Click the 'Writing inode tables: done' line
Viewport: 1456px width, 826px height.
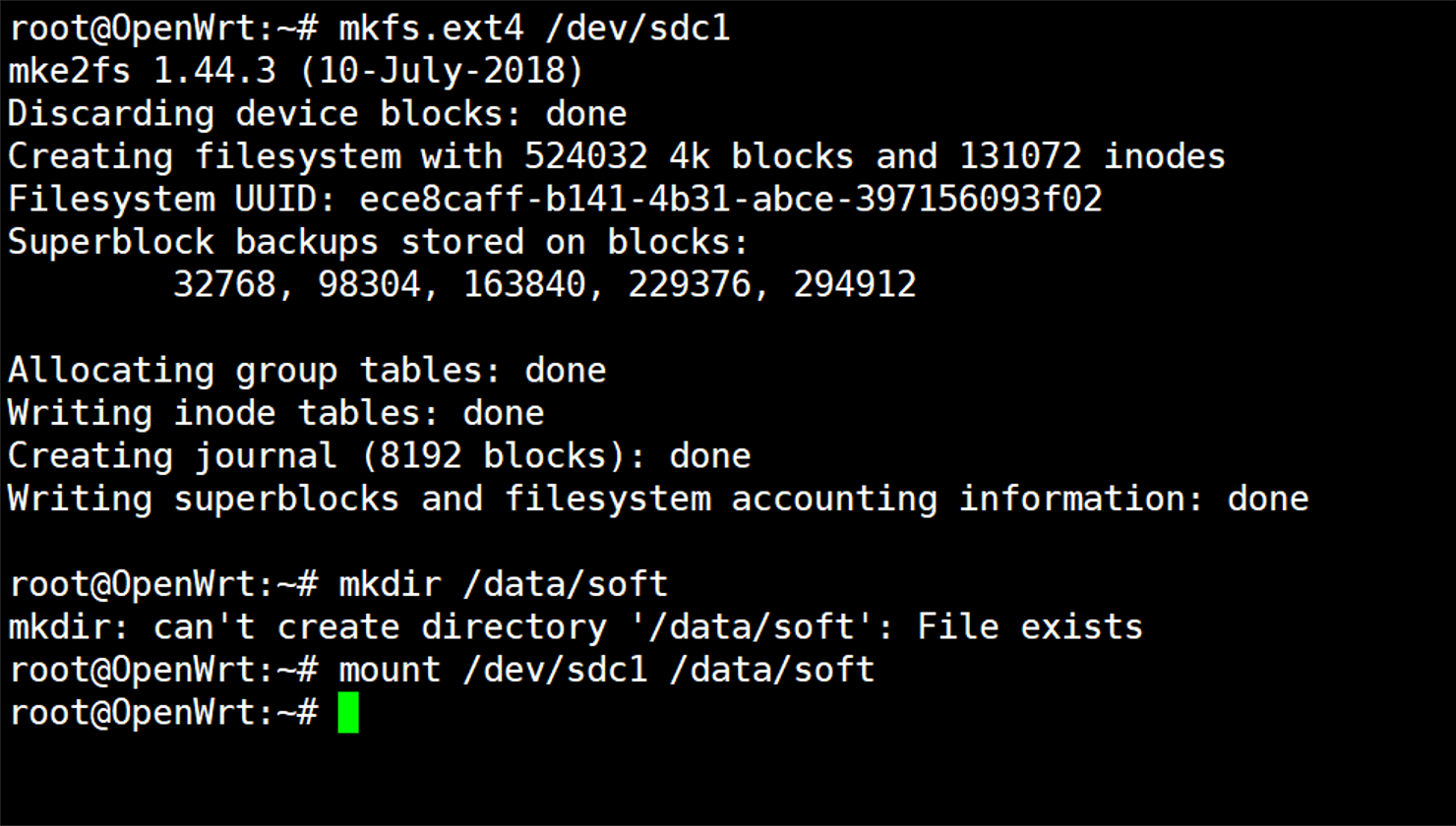pos(275,413)
